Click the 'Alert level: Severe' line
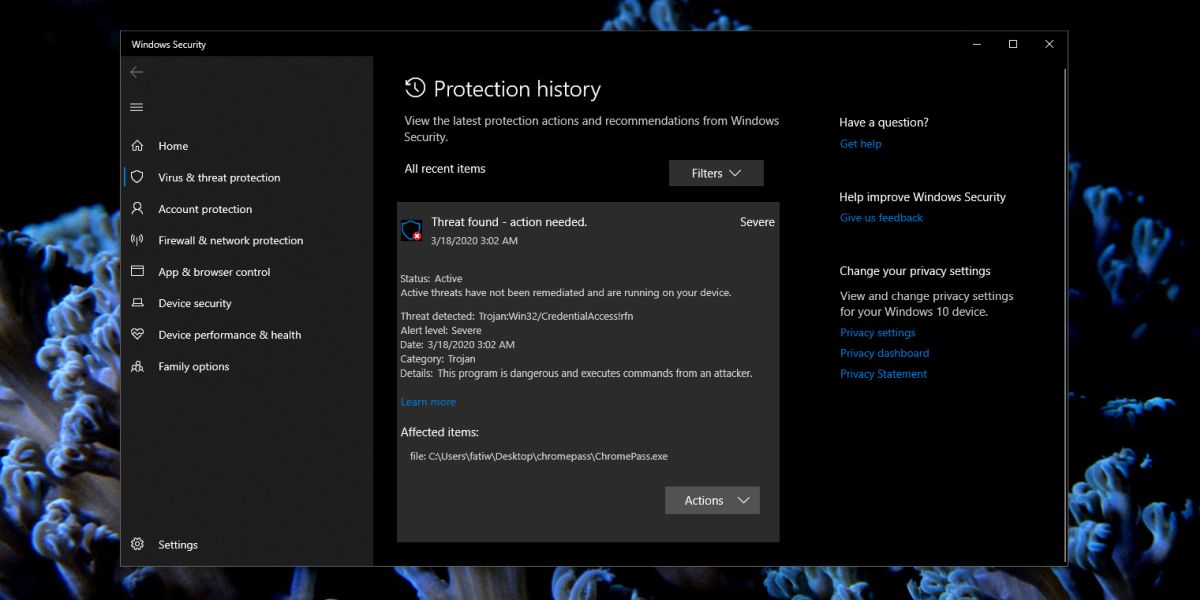The image size is (1200, 600). pyautogui.click(x=441, y=330)
